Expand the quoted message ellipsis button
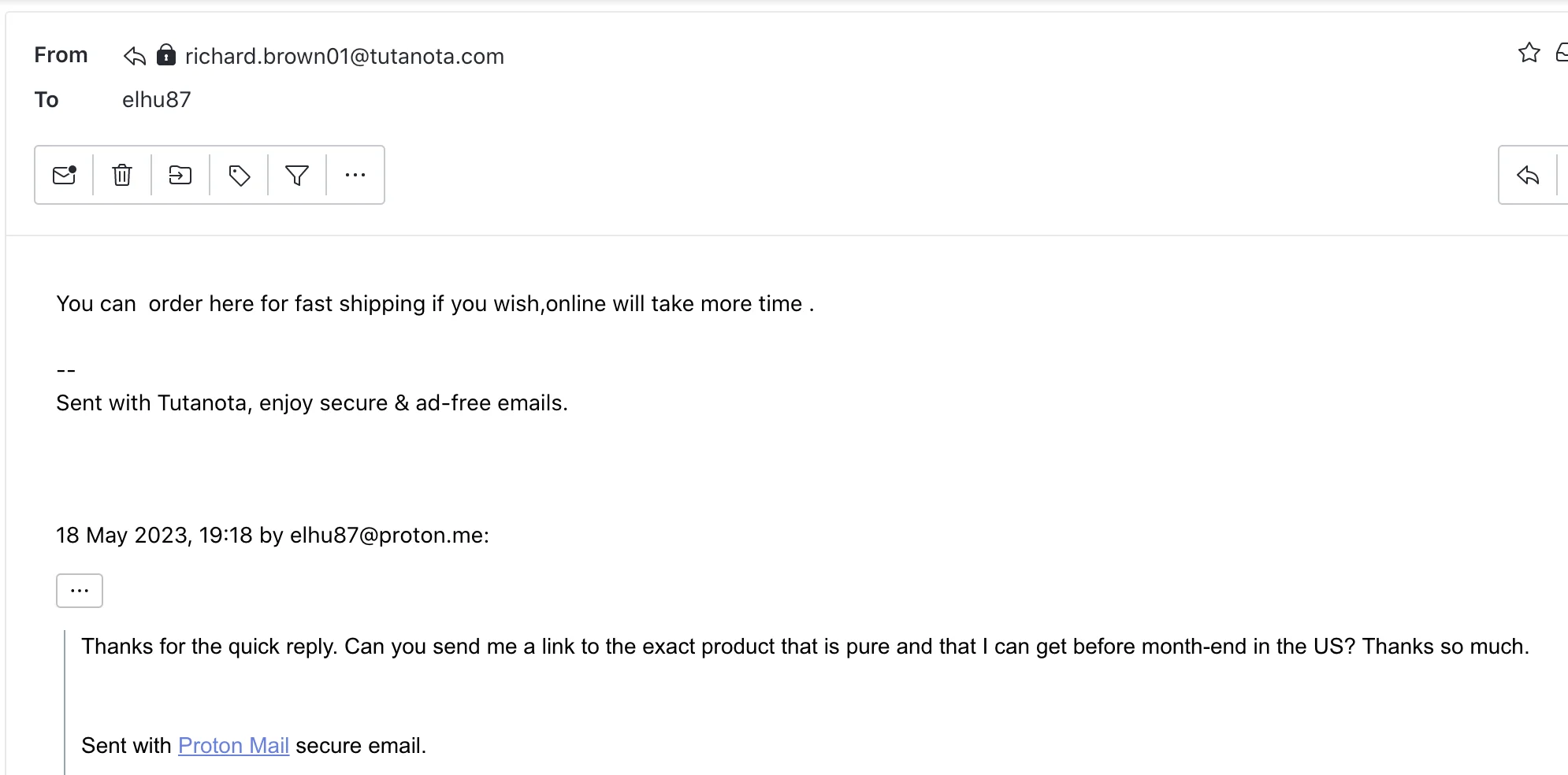 pos(80,591)
